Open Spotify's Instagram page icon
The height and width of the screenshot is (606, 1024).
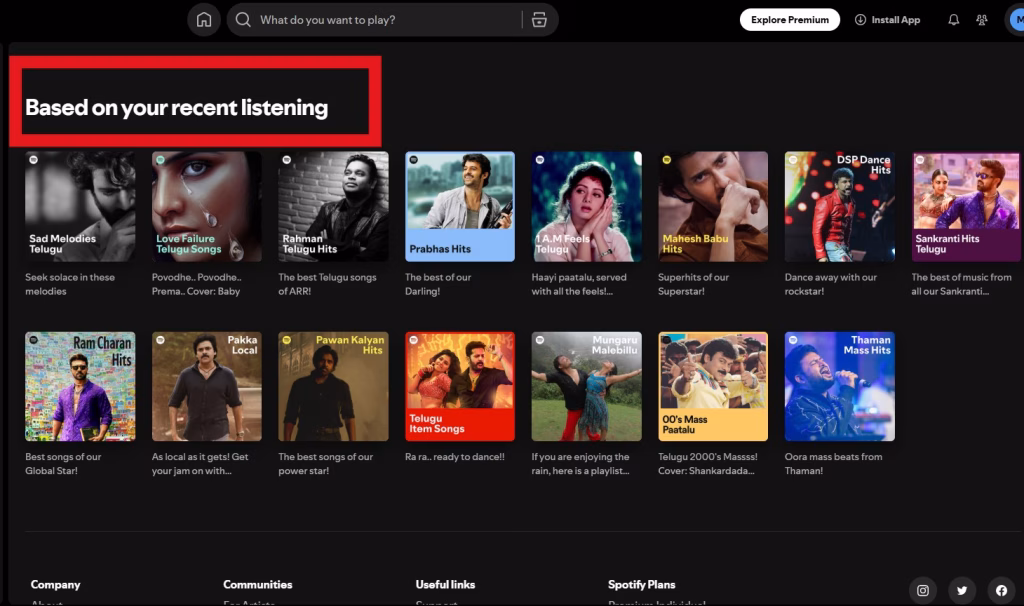[922, 590]
